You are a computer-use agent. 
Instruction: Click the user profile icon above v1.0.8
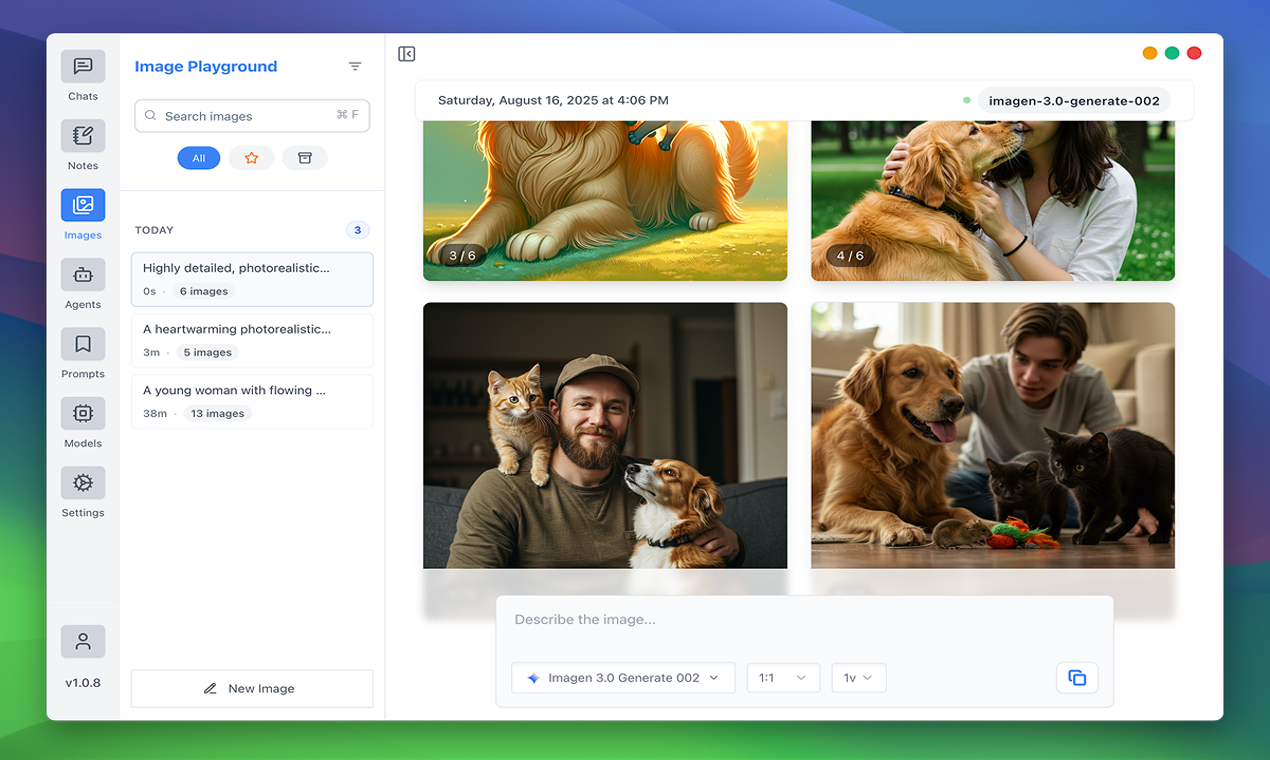(x=82, y=641)
